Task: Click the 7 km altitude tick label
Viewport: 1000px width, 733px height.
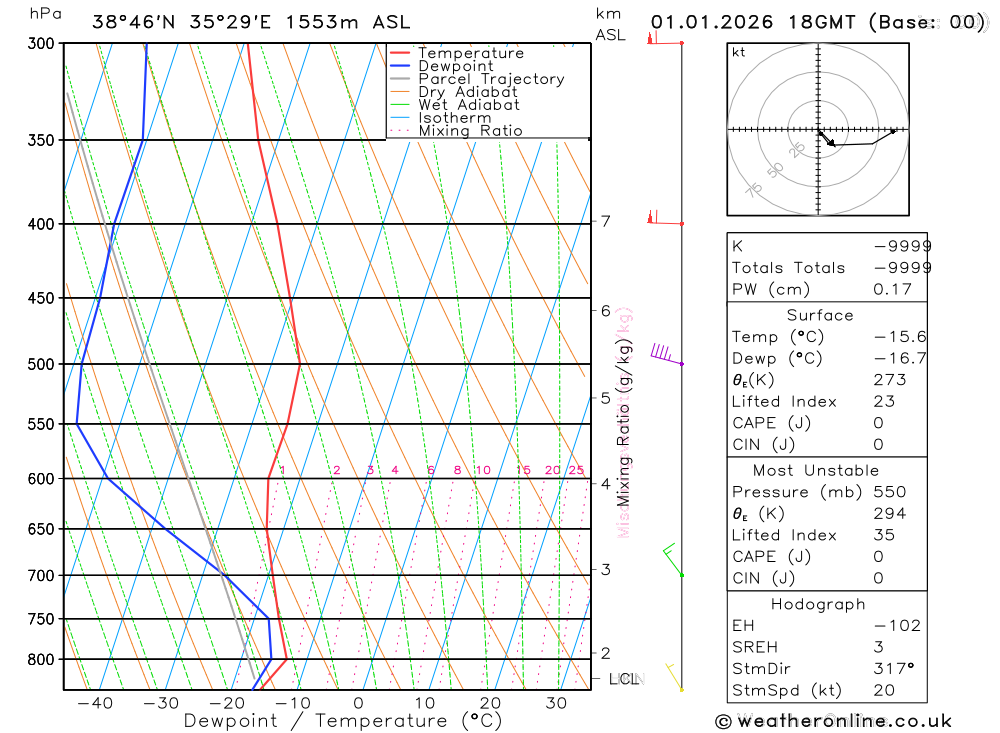Action: (x=606, y=221)
